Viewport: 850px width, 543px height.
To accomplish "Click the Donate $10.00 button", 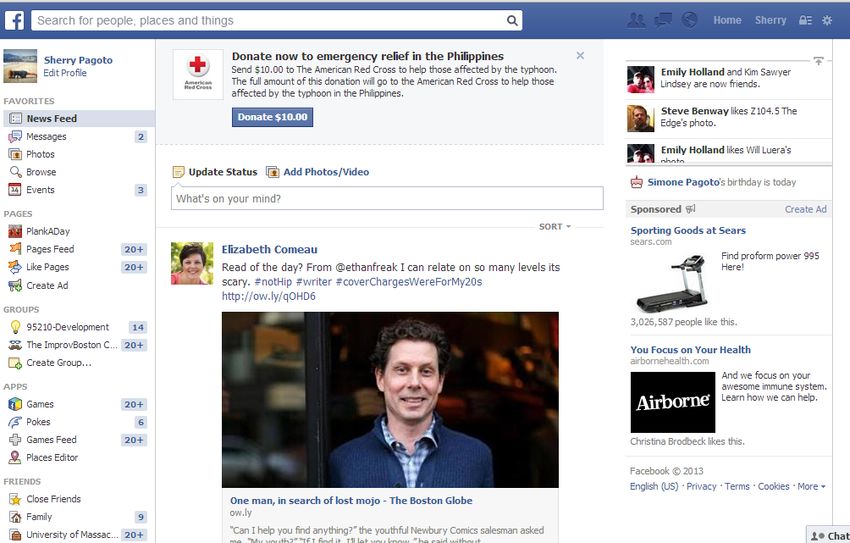I will 272,117.
